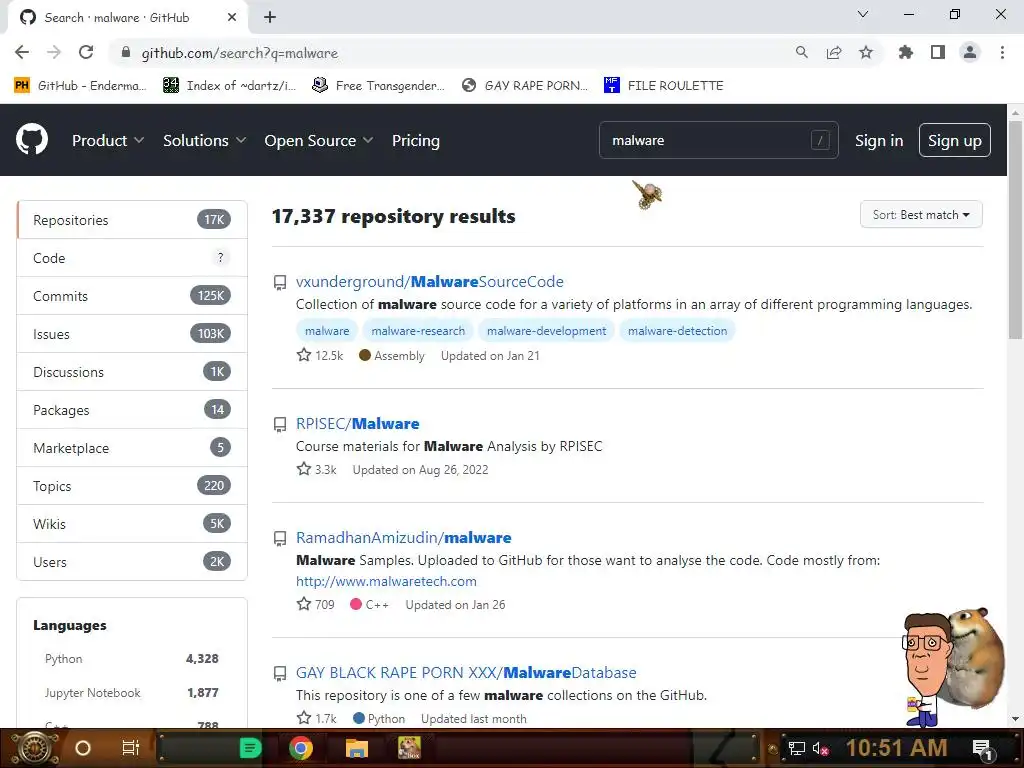Star the RamadhanAmizudin malware repository
1024x768 pixels.
(x=304, y=604)
